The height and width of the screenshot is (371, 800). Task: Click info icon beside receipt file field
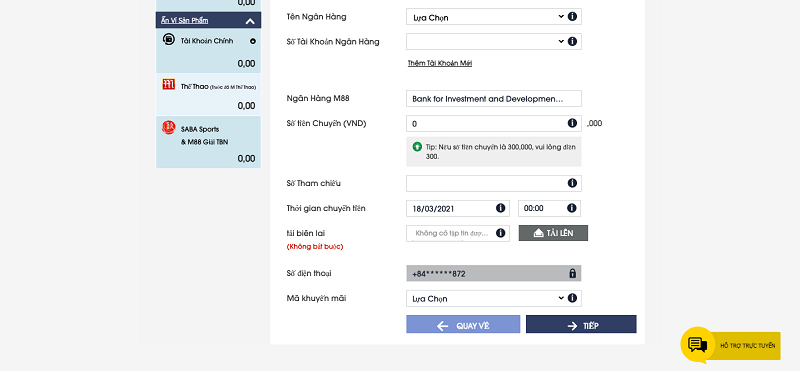click(x=501, y=233)
